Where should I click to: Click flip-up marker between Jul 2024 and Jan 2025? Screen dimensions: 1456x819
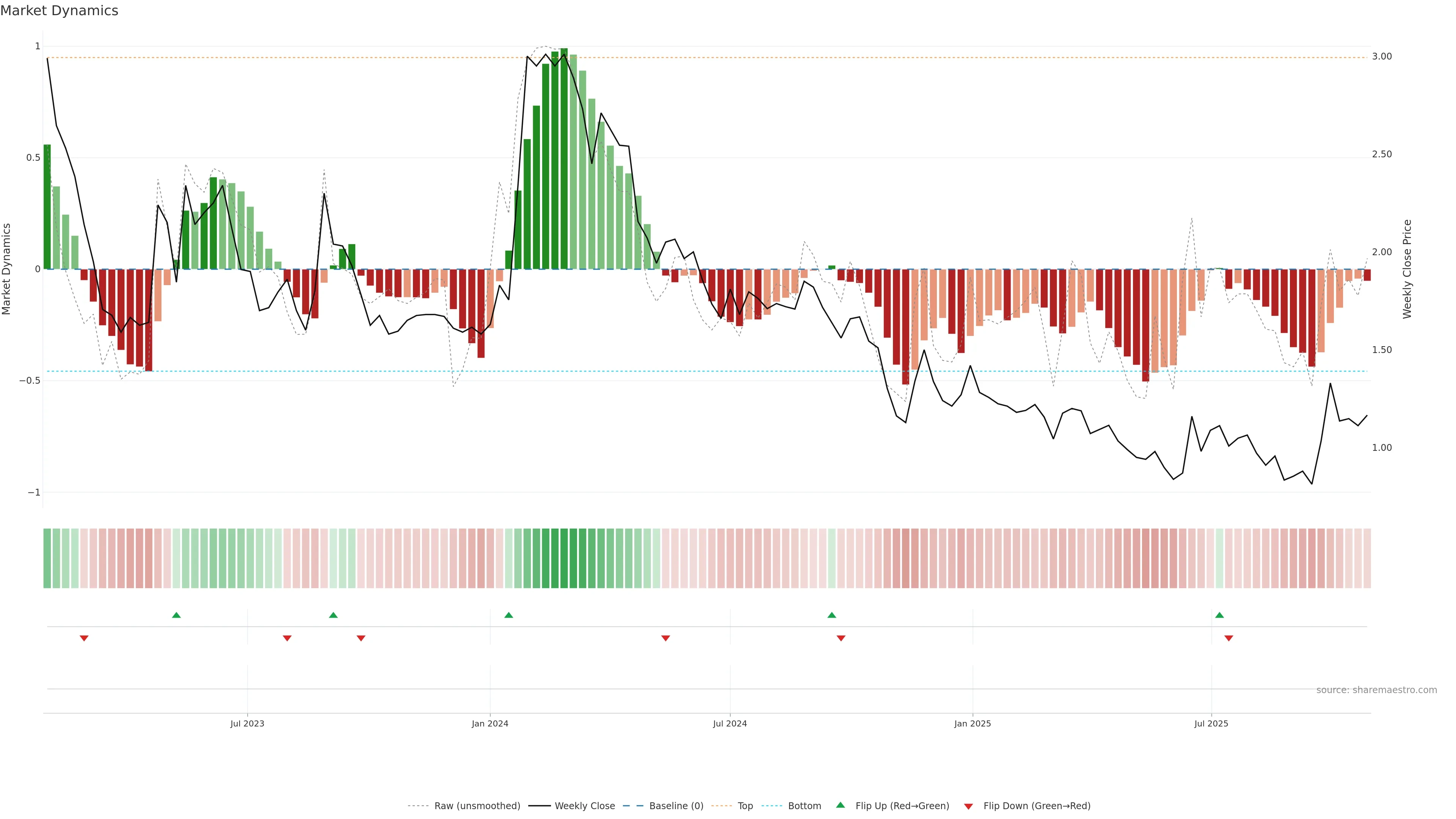coord(832,615)
